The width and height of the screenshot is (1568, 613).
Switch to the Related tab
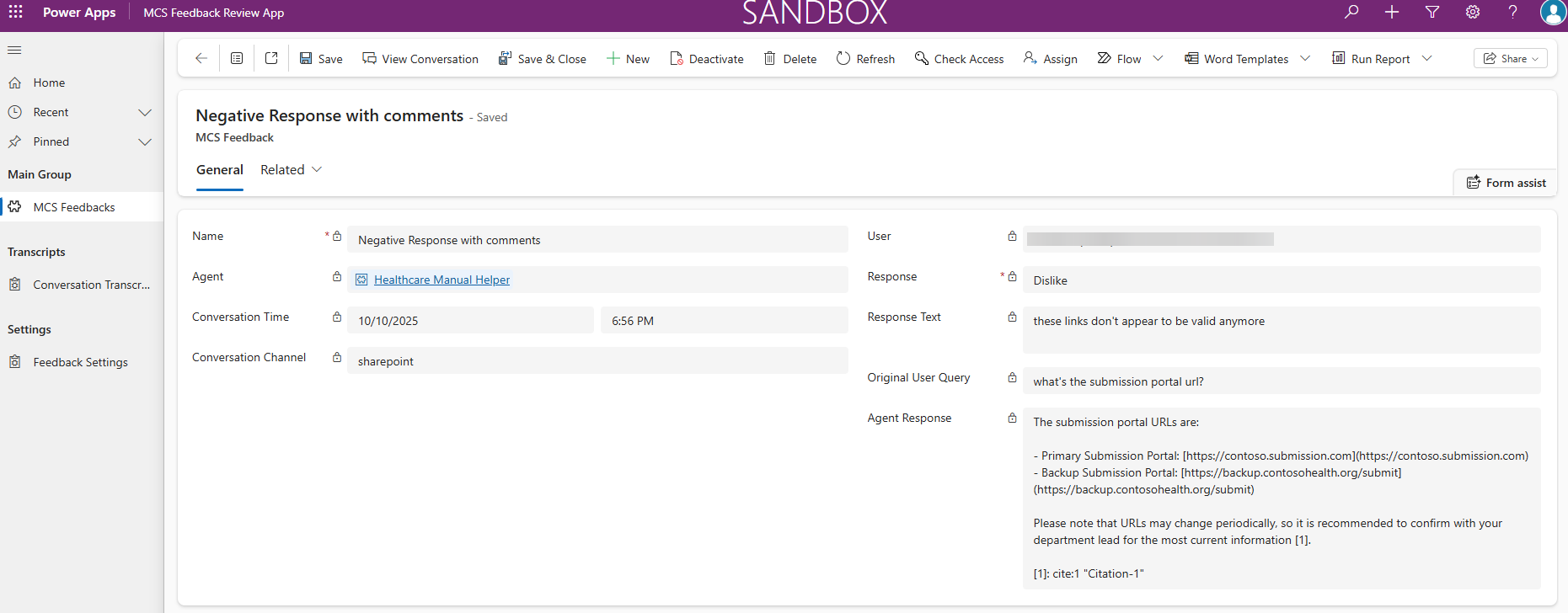(291, 170)
